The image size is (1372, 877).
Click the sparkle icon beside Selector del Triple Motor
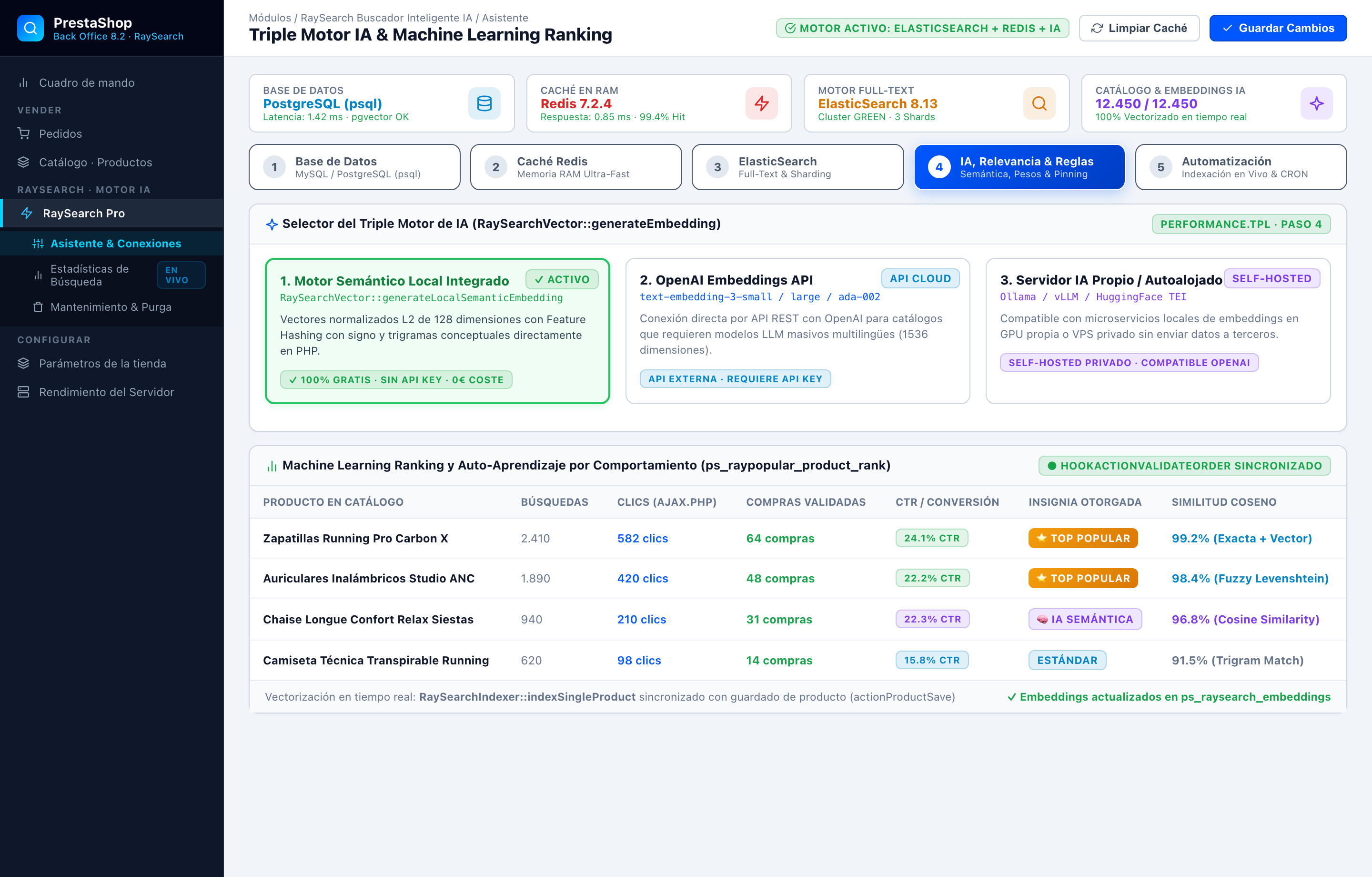[x=272, y=224]
